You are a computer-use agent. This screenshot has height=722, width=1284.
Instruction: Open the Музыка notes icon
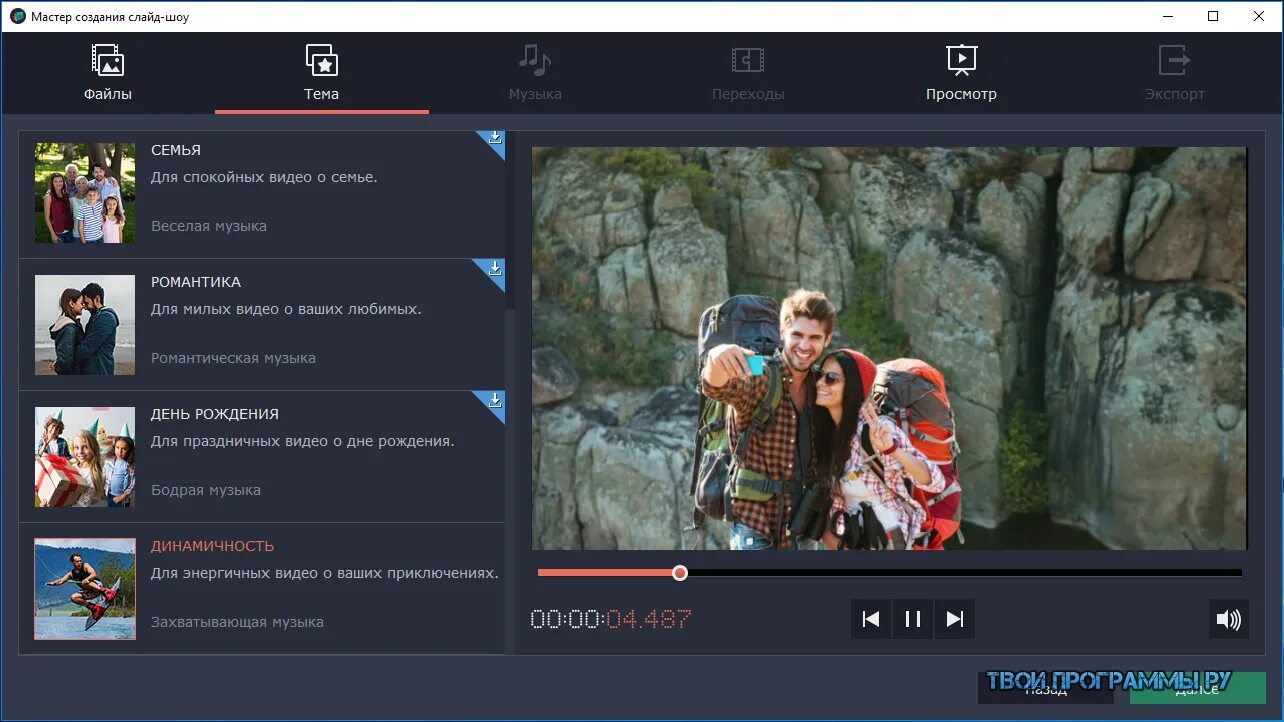pos(534,60)
